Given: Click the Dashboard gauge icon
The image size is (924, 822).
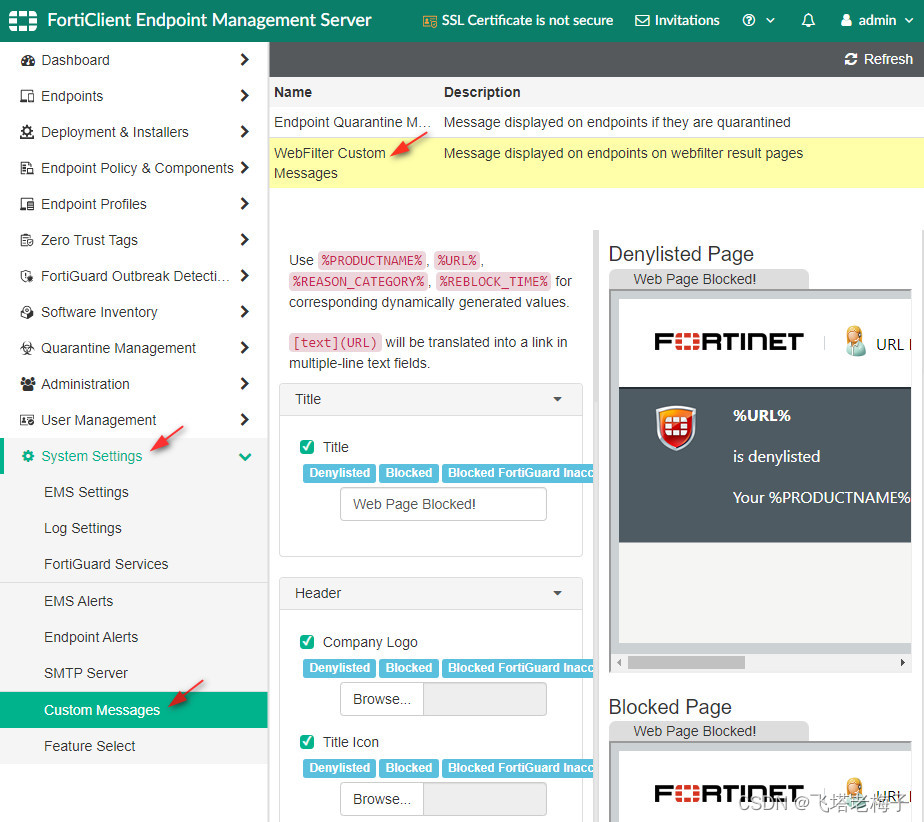Looking at the screenshot, I should pyautogui.click(x=27, y=60).
